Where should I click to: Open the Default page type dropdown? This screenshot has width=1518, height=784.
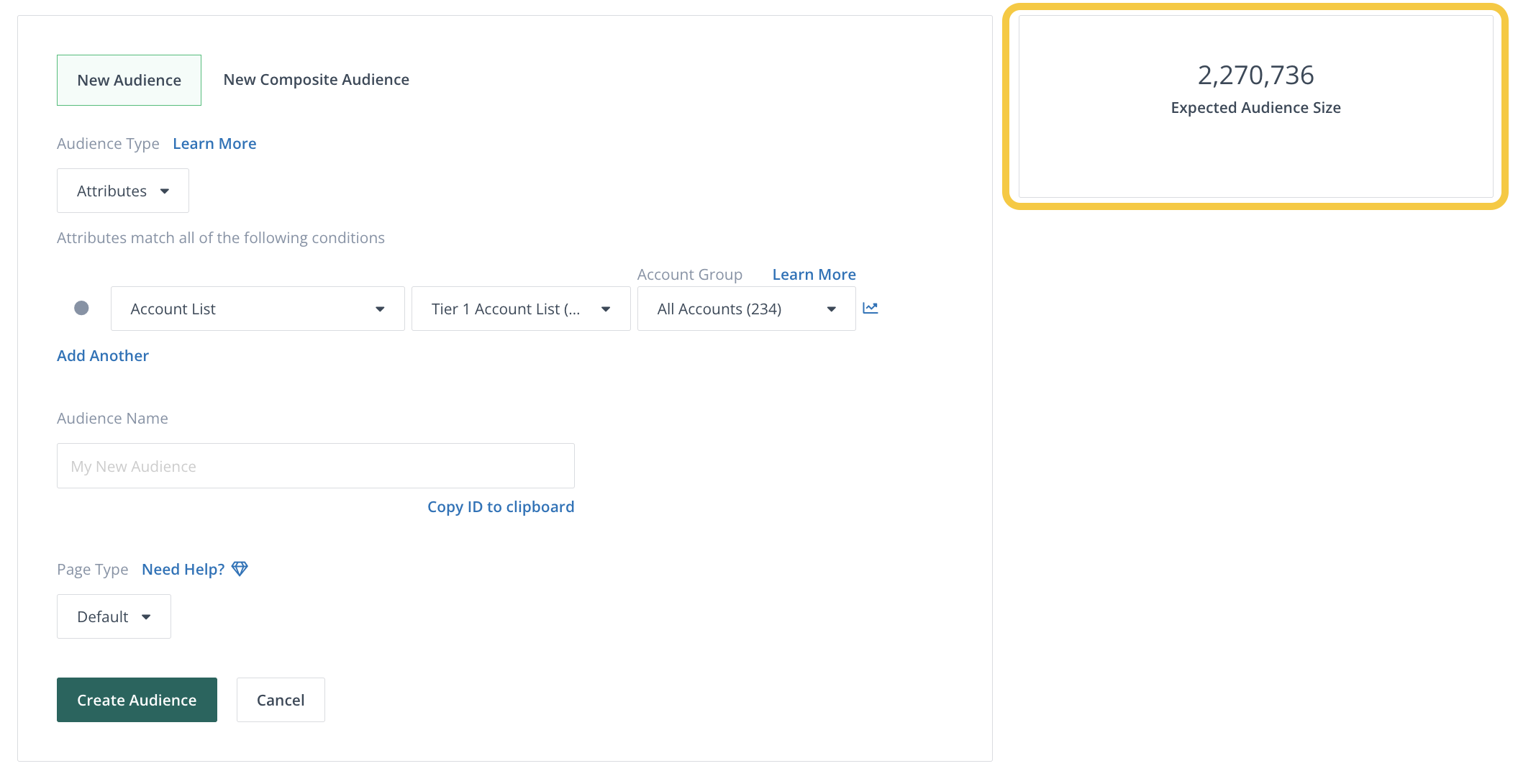tap(114, 616)
